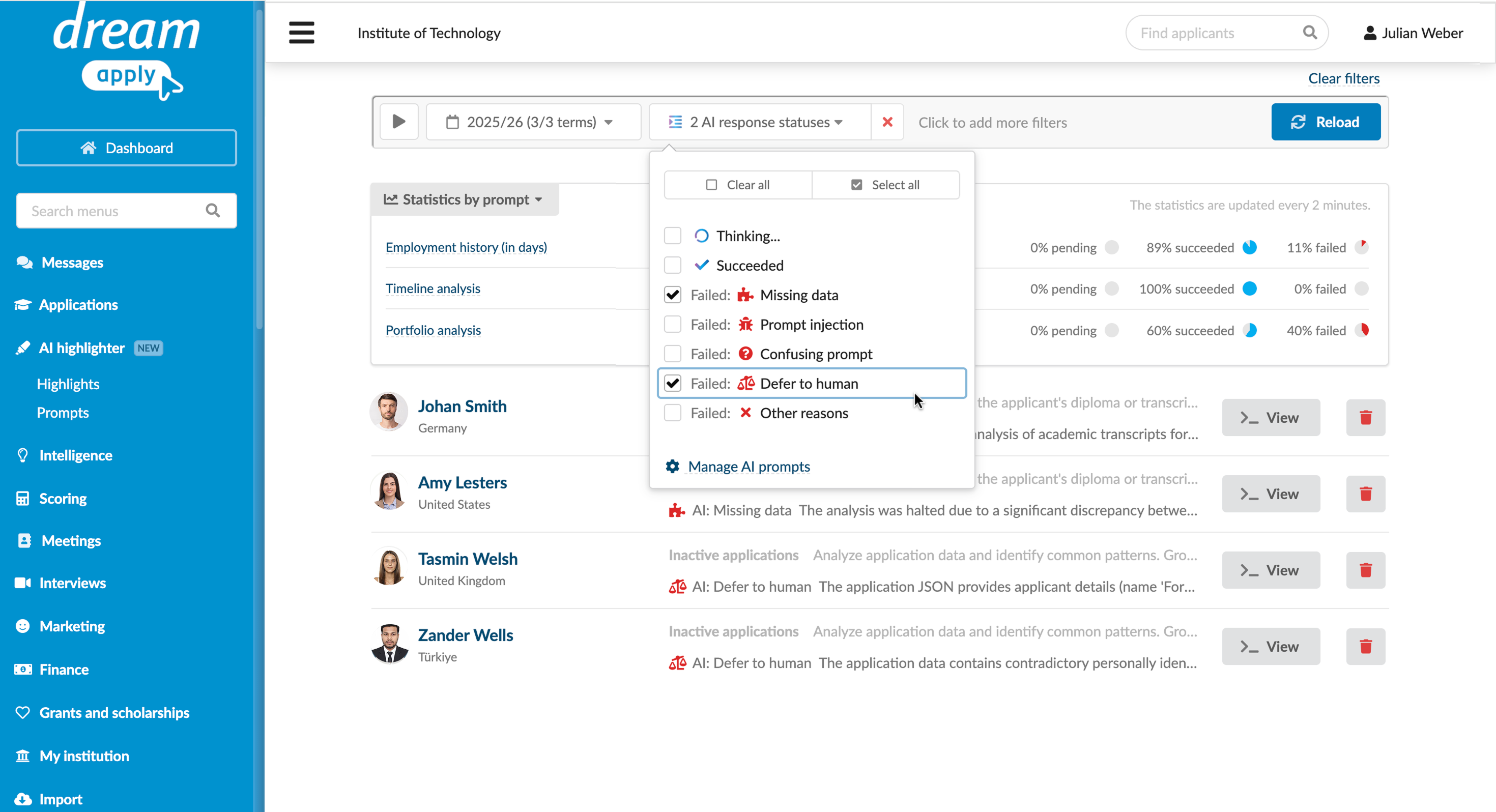Check the Succeeded status checkbox
The image size is (1496, 812).
point(673,266)
